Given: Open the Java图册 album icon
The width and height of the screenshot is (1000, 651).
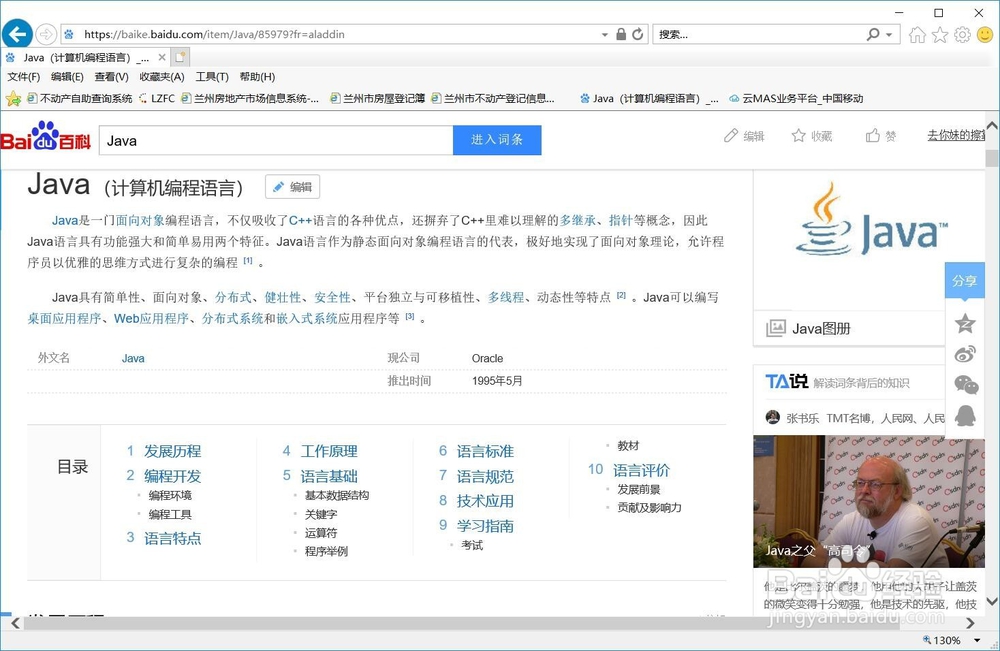Looking at the screenshot, I should click(x=776, y=328).
